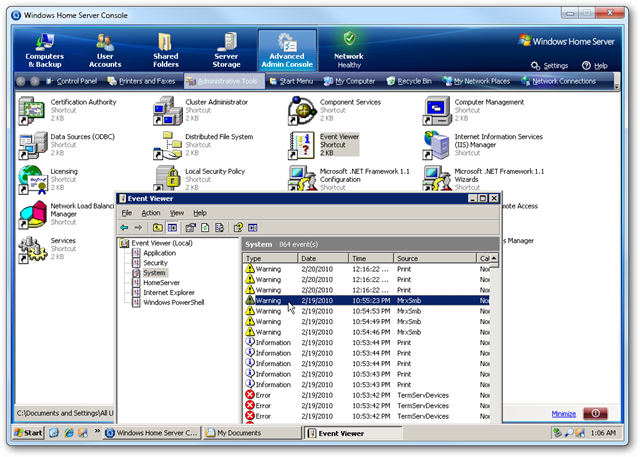This screenshot has height=457, width=640.
Task: Select .NET Framework 1.1 Configuration icon
Action: [302, 179]
